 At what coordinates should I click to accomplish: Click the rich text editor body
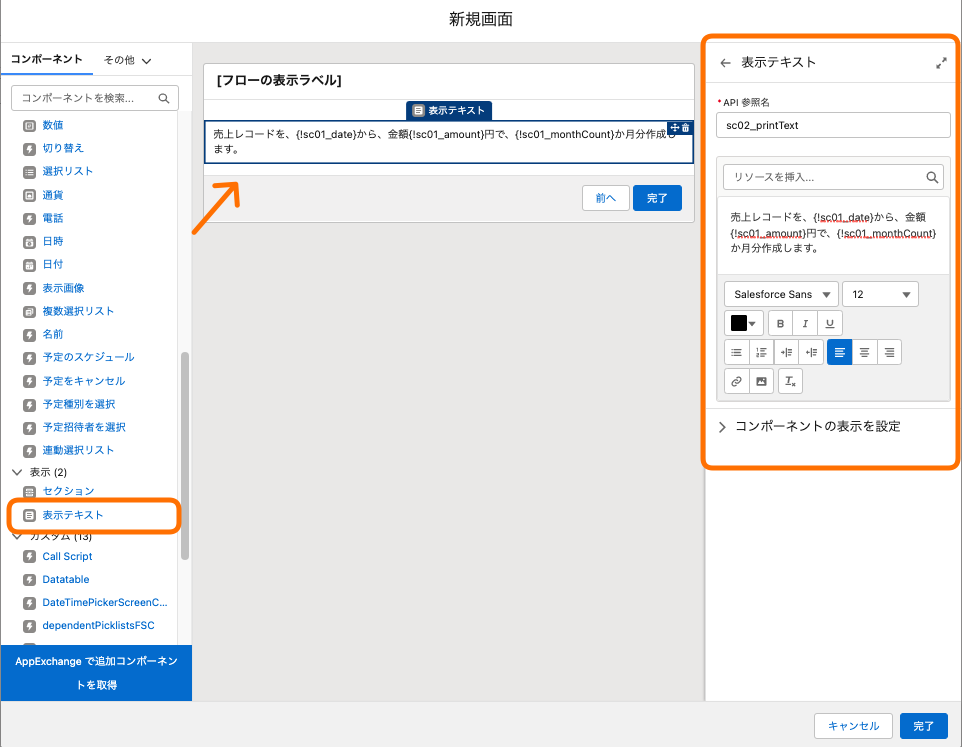coord(833,235)
